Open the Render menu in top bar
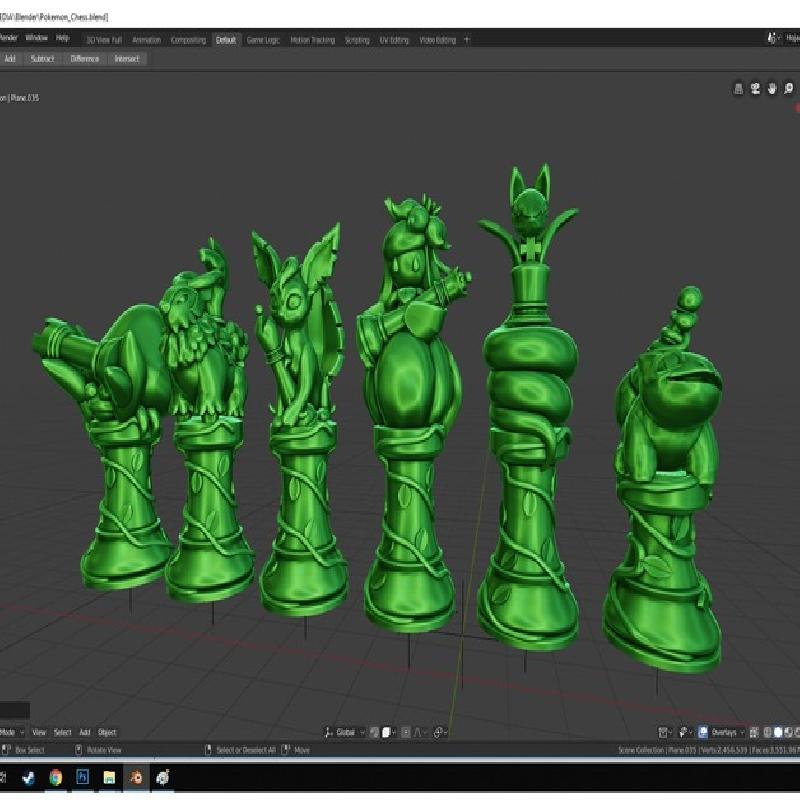Image resolution: width=800 pixels, height=800 pixels. point(8,38)
